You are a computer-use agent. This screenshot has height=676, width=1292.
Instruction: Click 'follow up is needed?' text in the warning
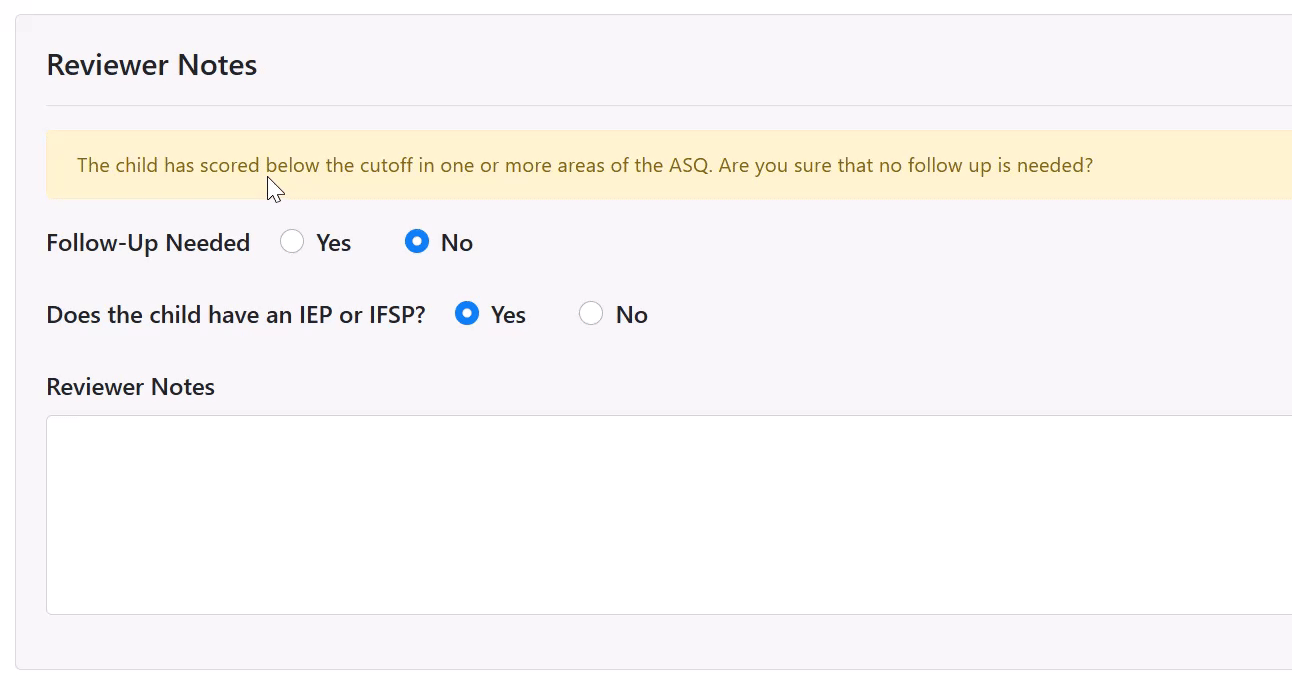(1000, 165)
